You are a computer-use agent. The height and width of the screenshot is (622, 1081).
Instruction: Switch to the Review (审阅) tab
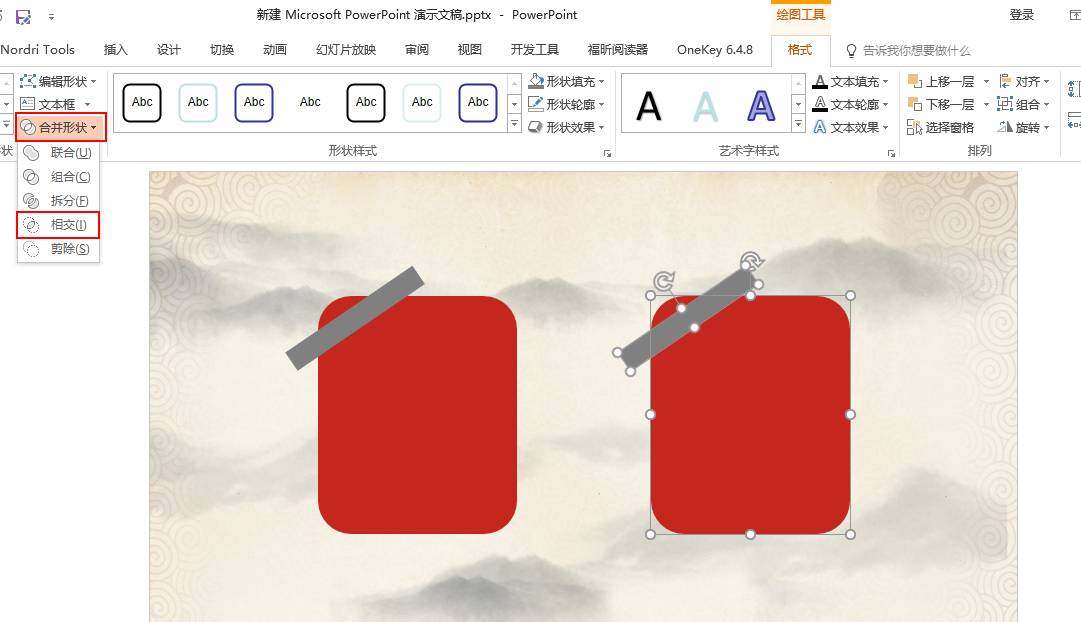(416, 50)
